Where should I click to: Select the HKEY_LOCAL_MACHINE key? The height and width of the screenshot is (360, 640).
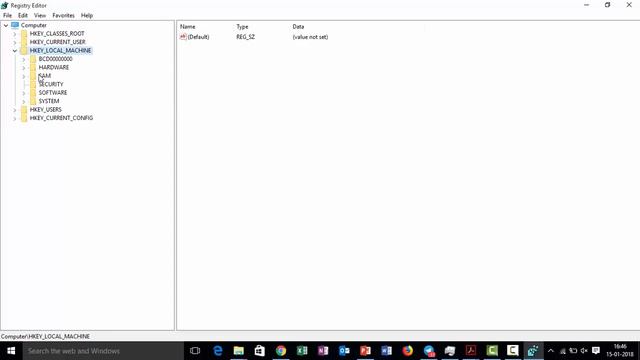click(60, 50)
